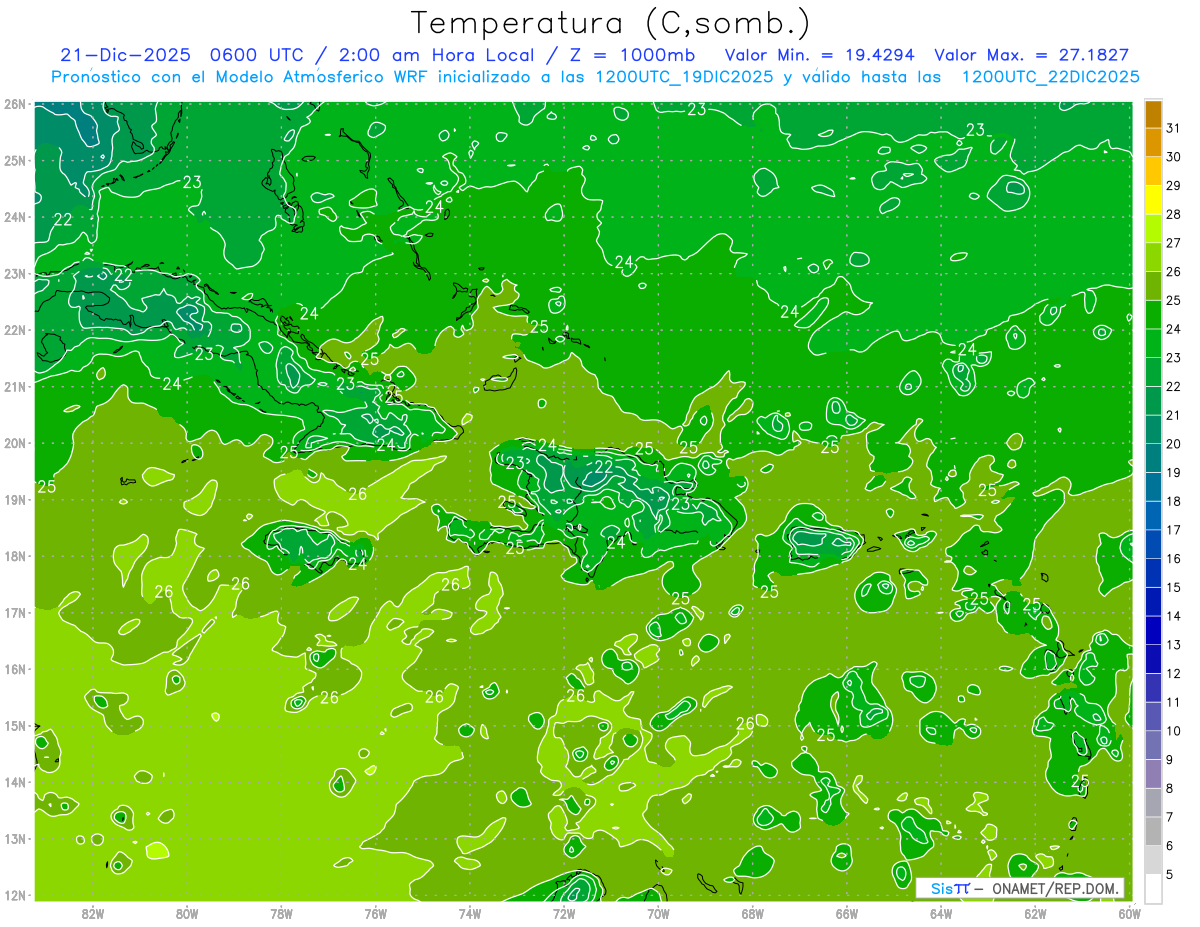Click the '70W' longitude axis label
Image resolution: width=1200 pixels, height=927 pixels.
(x=658, y=913)
